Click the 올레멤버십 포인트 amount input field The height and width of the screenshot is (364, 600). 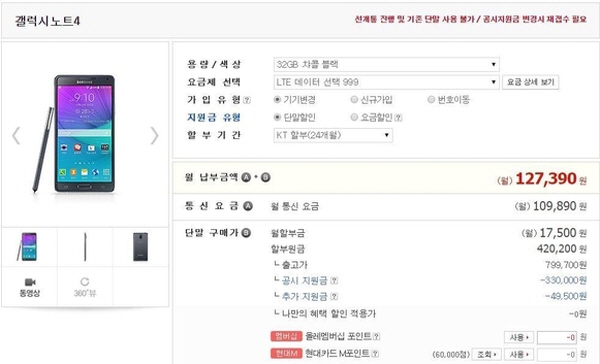(557, 337)
